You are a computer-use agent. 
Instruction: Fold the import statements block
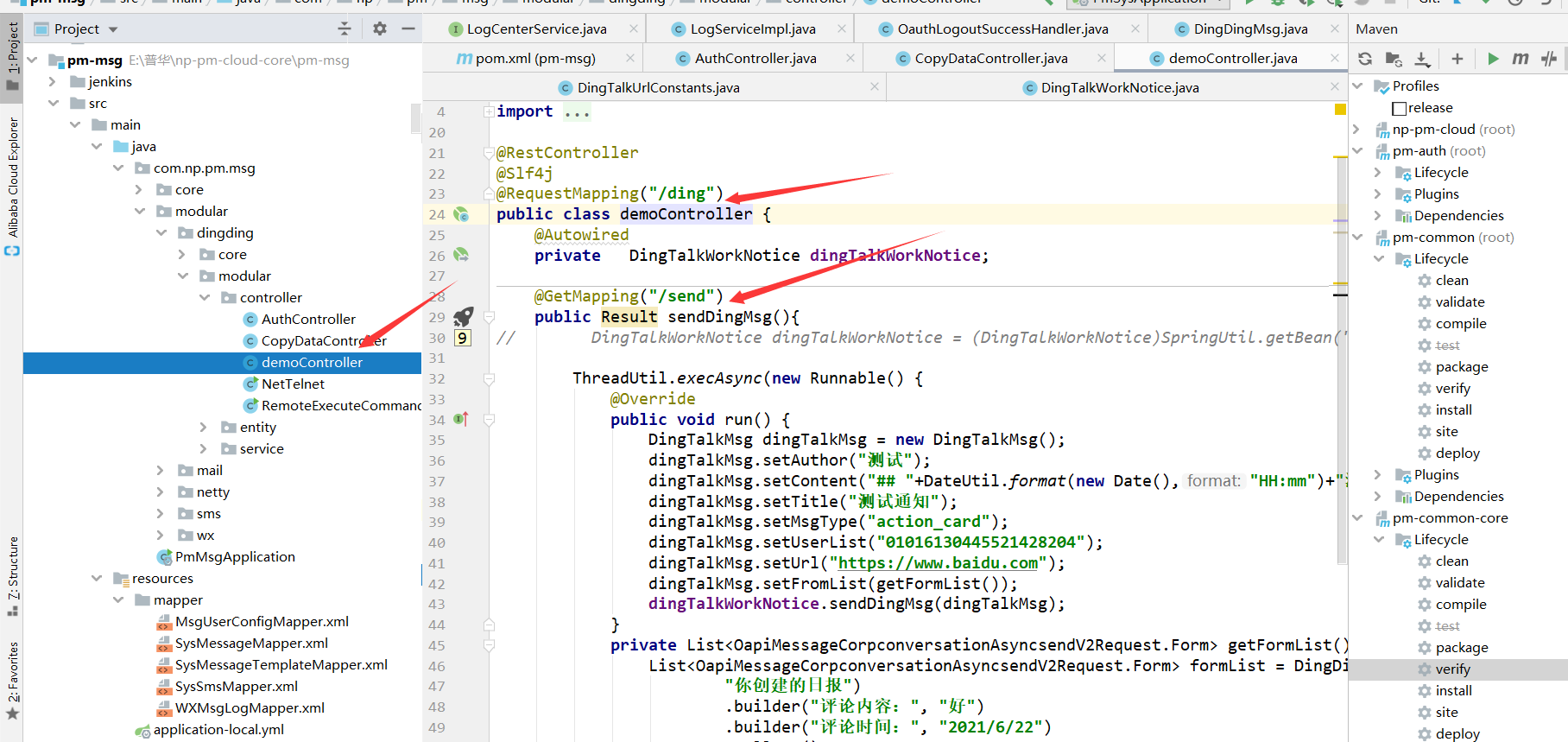click(489, 111)
